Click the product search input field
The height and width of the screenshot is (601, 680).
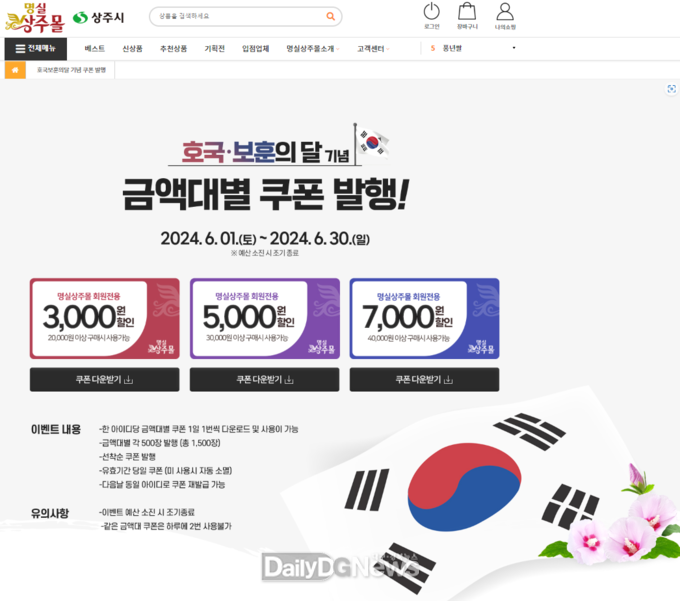click(239, 16)
